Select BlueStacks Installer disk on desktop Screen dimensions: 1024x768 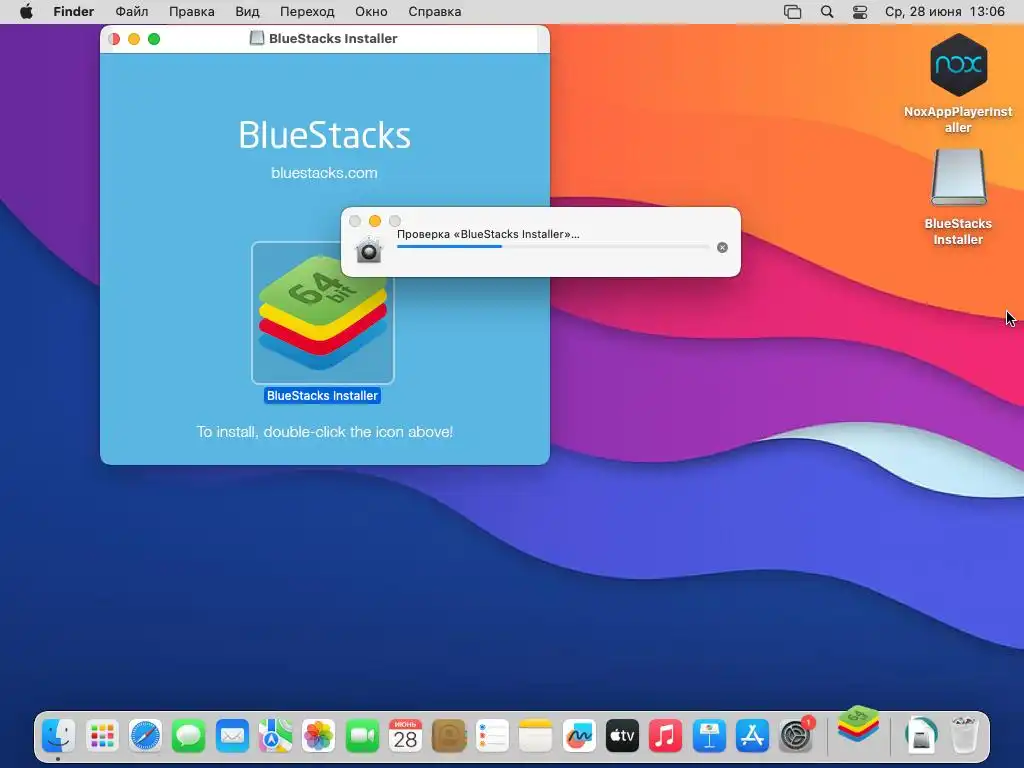[958, 178]
